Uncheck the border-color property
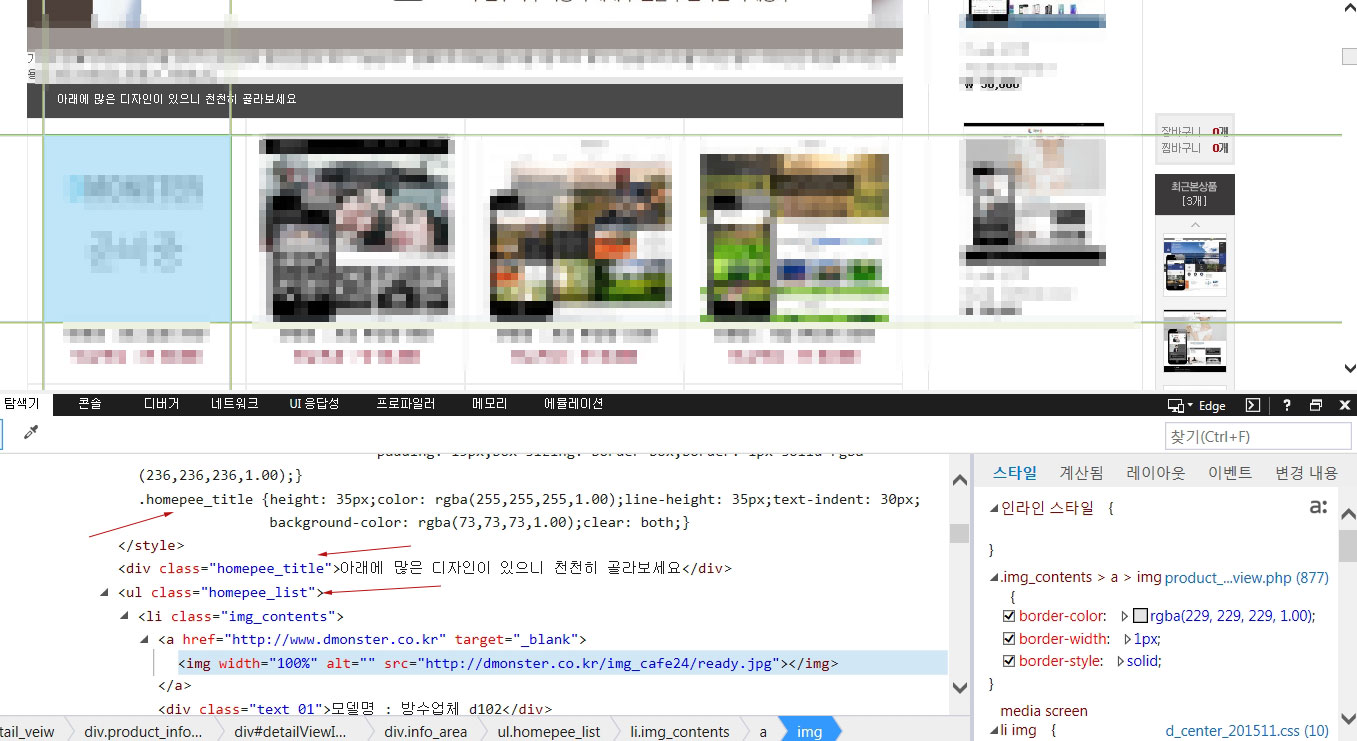 pyautogui.click(x=1009, y=616)
